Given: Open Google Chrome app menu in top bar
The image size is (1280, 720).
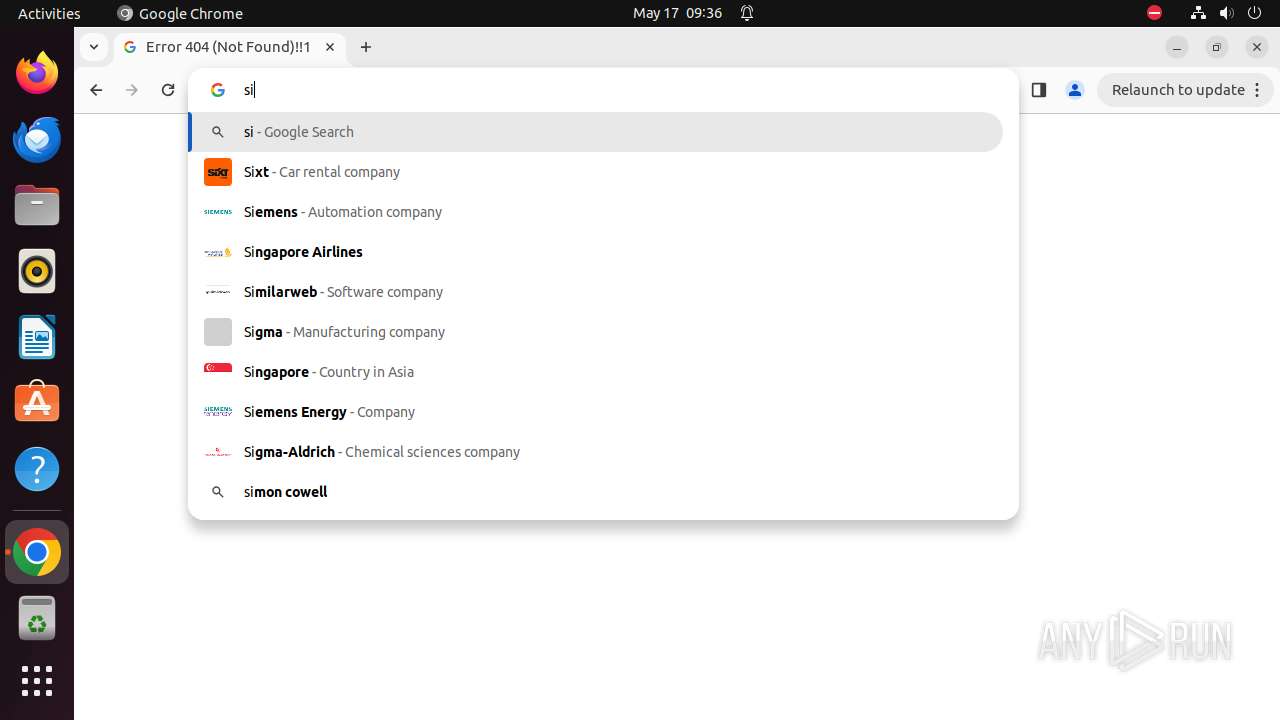Looking at the screenshot, I should [x=180, y=13].
